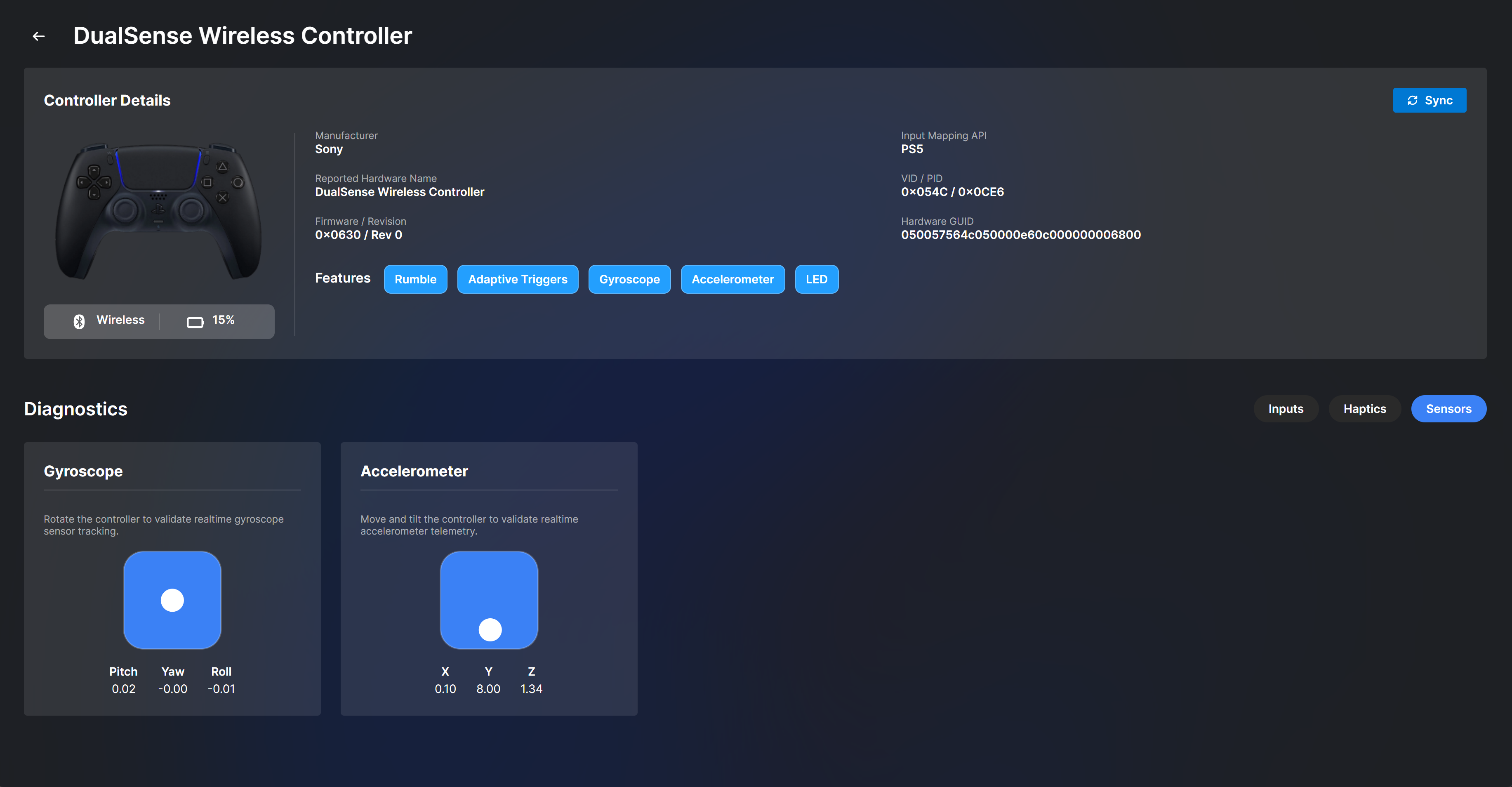The width and height of the screenshot is (1512, 787).
Task: Click the Wireless connection label
Action: coord(120,320)
